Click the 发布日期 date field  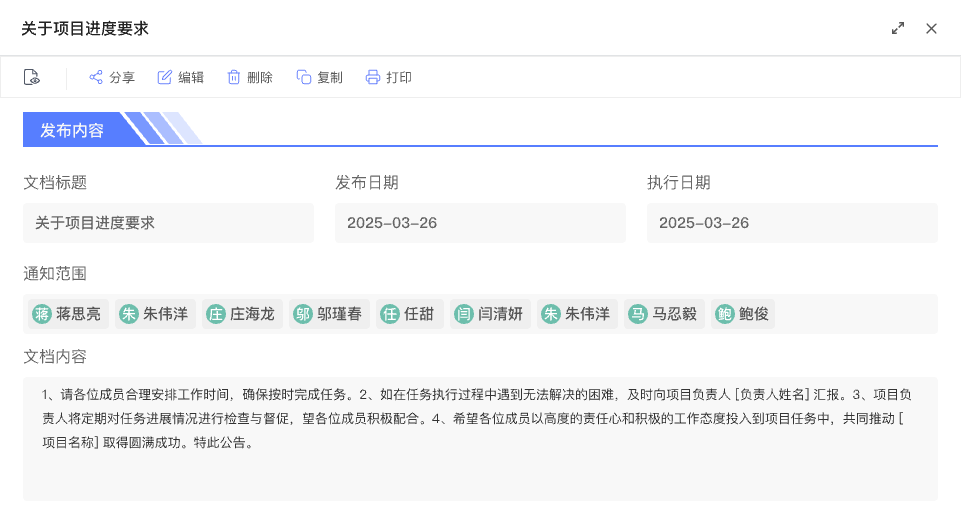480,223
